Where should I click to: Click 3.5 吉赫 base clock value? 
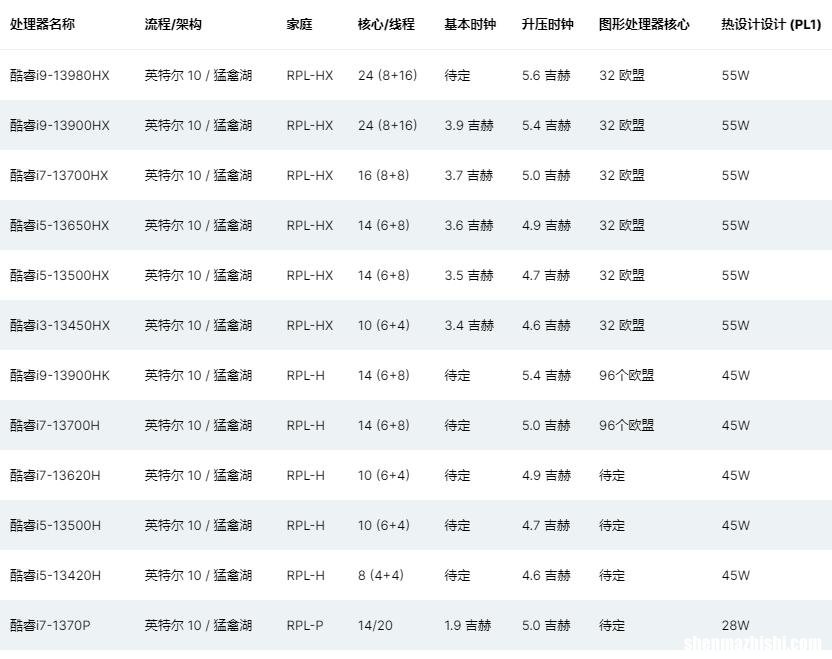point(469,275)
